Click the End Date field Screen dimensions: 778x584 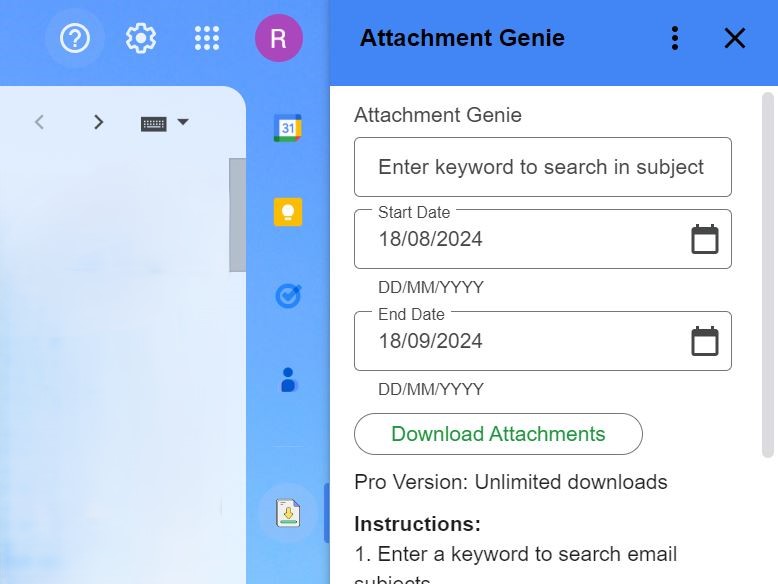click(x=542, y=341)
